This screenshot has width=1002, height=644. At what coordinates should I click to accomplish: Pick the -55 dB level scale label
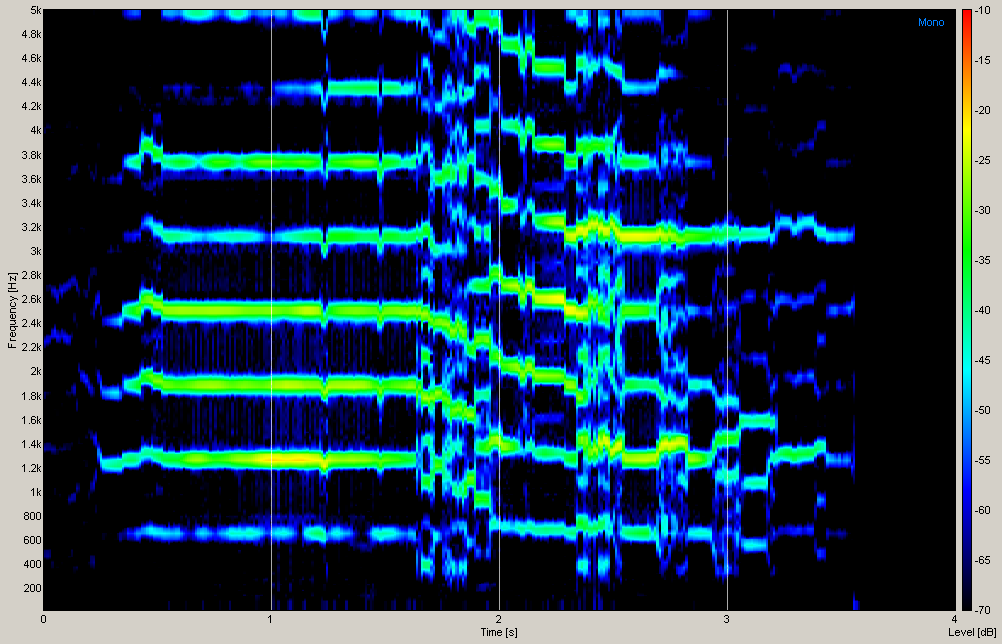click(x=983, y=460)
